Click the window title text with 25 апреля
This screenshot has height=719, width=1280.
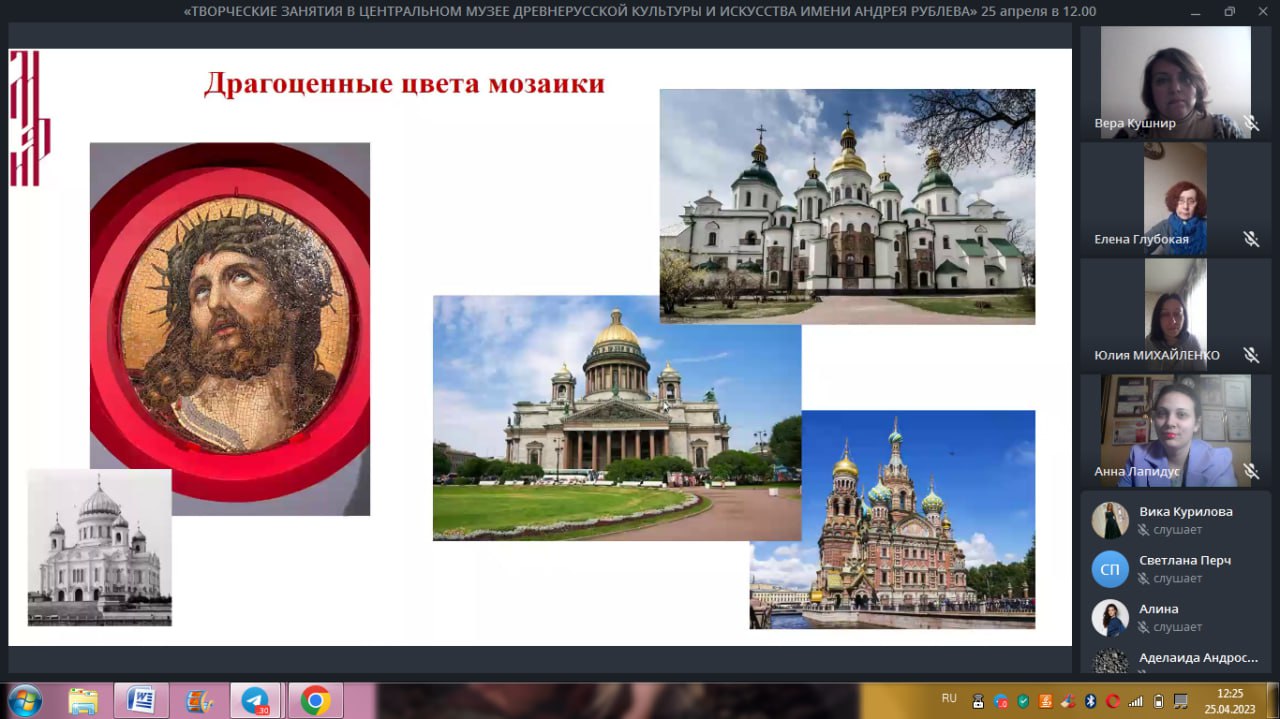pyautogui.click(x=640, y=11)
